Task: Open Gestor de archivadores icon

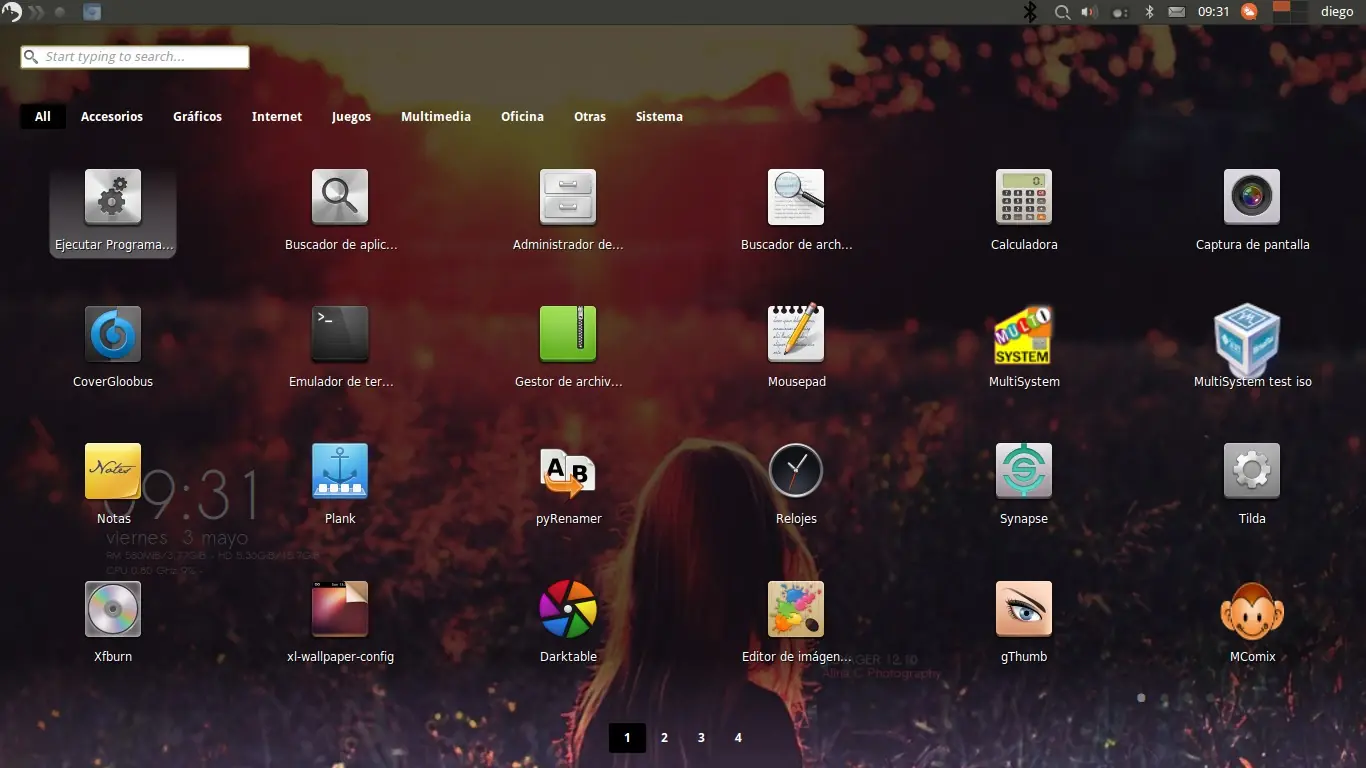Action: 568,334
